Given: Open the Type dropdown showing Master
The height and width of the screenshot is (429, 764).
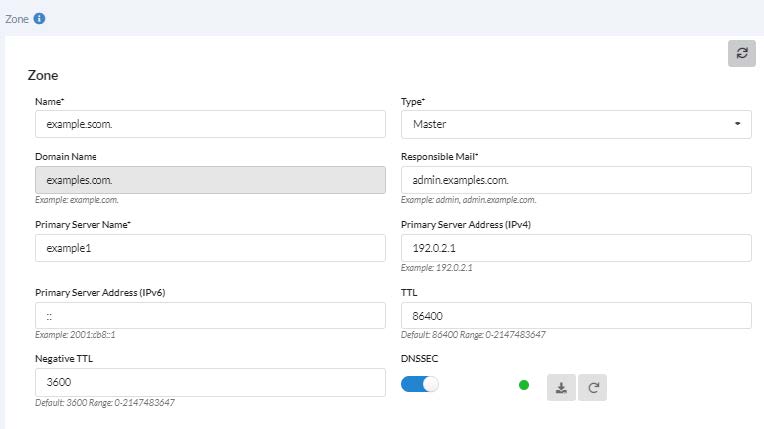Looking at the screenshot, I should 576,124.
